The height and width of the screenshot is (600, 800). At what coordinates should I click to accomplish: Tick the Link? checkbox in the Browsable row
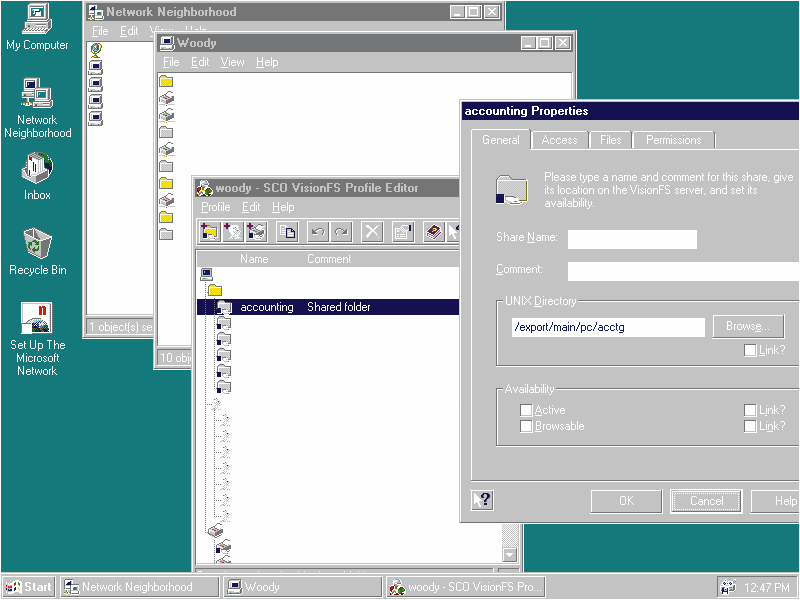[x=750, y=426]
